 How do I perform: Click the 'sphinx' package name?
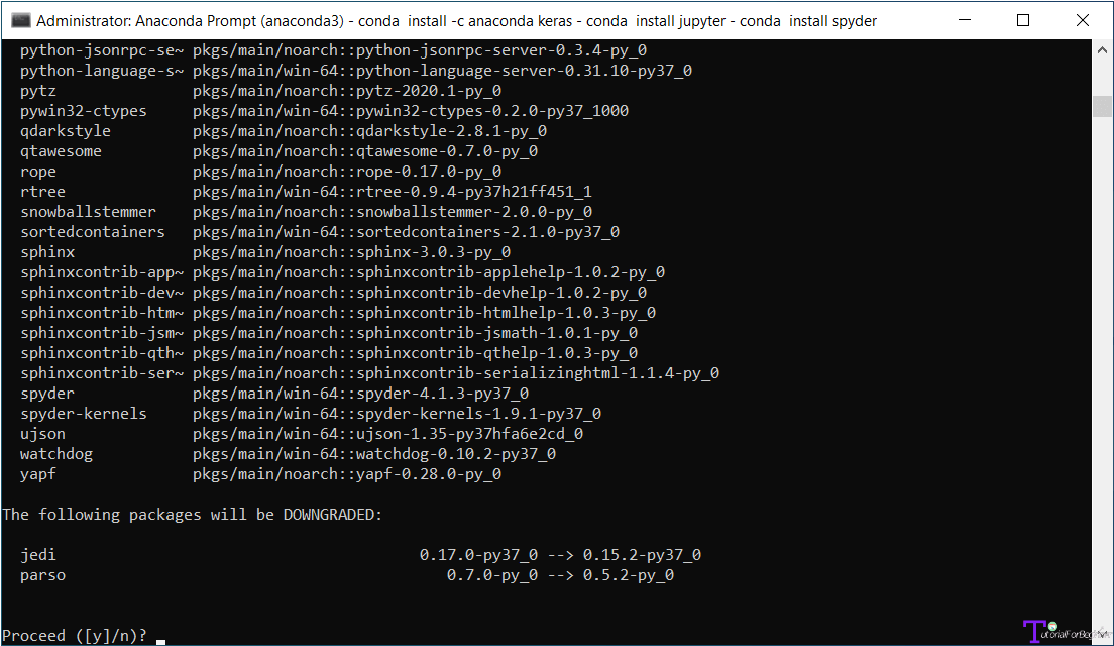pyautogui.click(x=48, y=252)
